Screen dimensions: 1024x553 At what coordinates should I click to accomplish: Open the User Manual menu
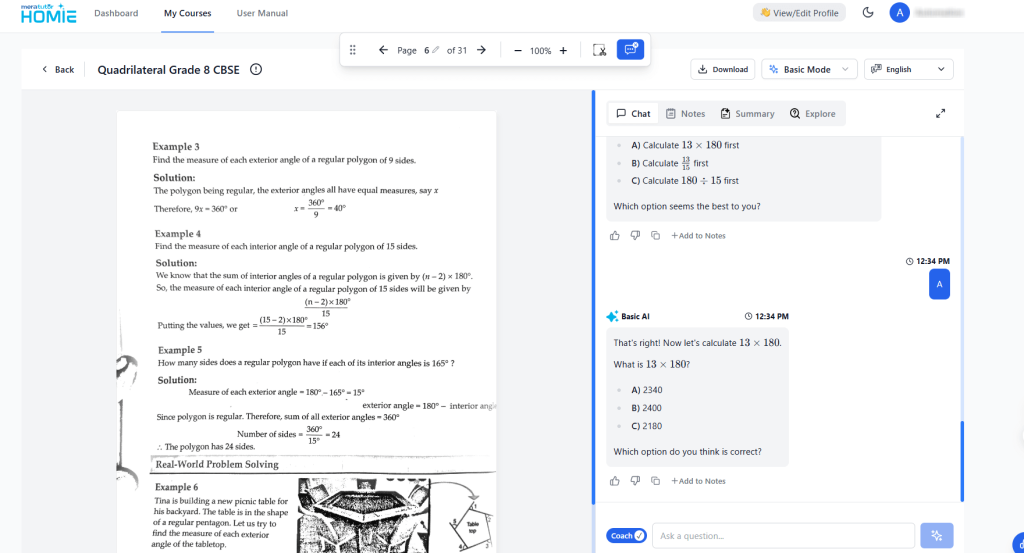tap(262, 13)
